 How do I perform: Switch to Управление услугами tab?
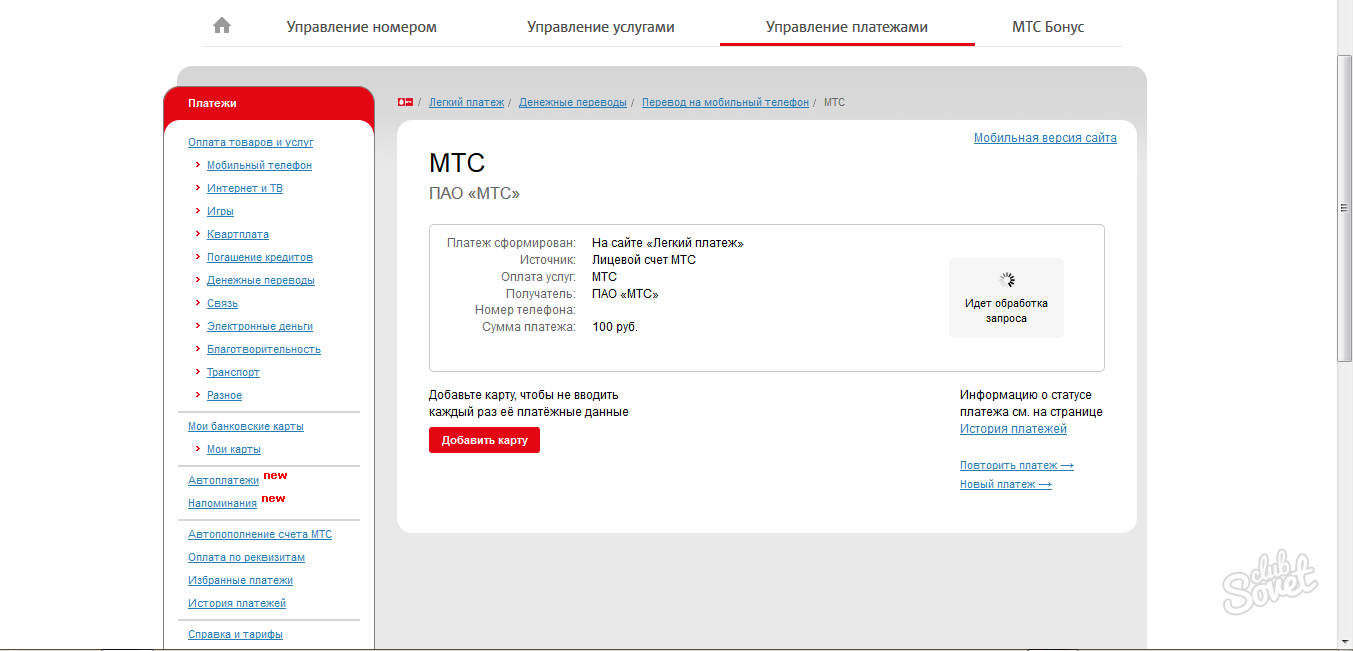pos(600,27)
